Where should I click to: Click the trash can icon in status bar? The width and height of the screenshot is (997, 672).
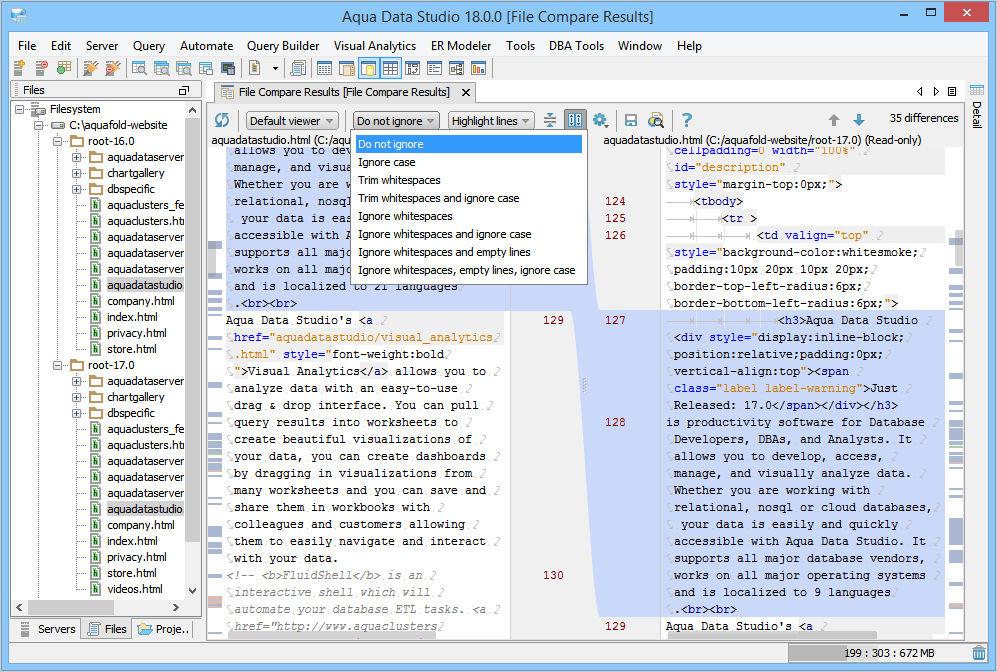tap(979, 653)
